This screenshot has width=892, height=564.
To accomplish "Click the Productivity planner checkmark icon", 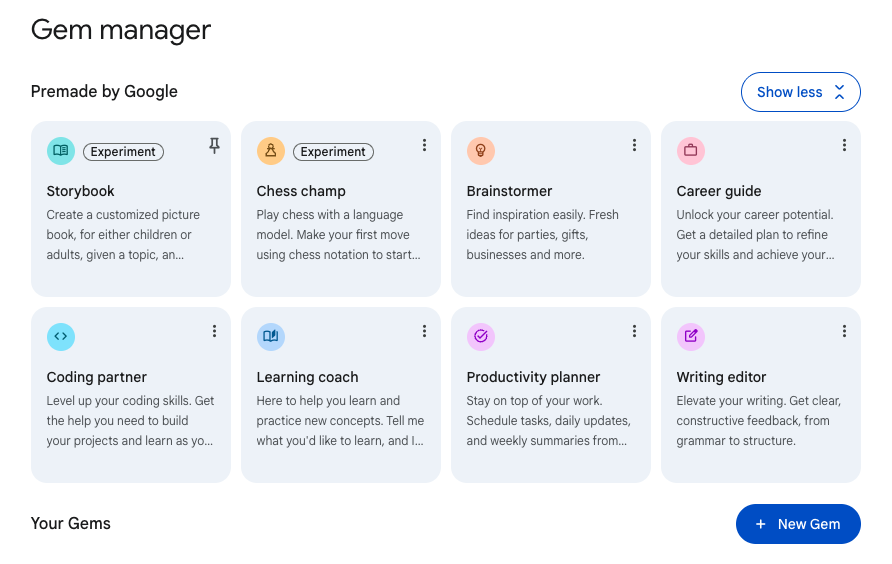I will pos(481,337).
